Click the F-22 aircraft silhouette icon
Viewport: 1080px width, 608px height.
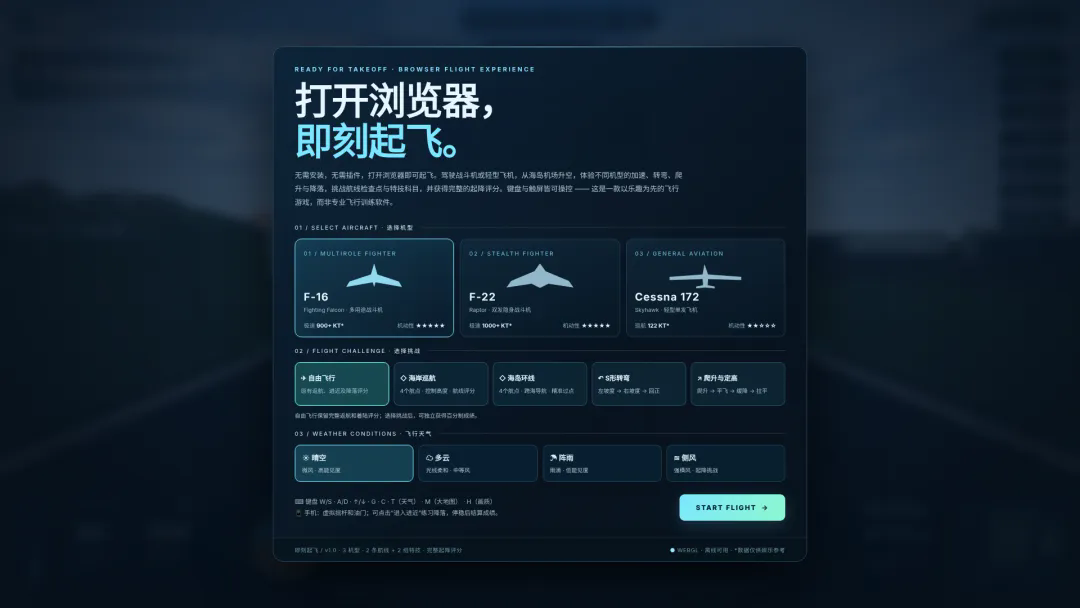click(x=540, y=276)
